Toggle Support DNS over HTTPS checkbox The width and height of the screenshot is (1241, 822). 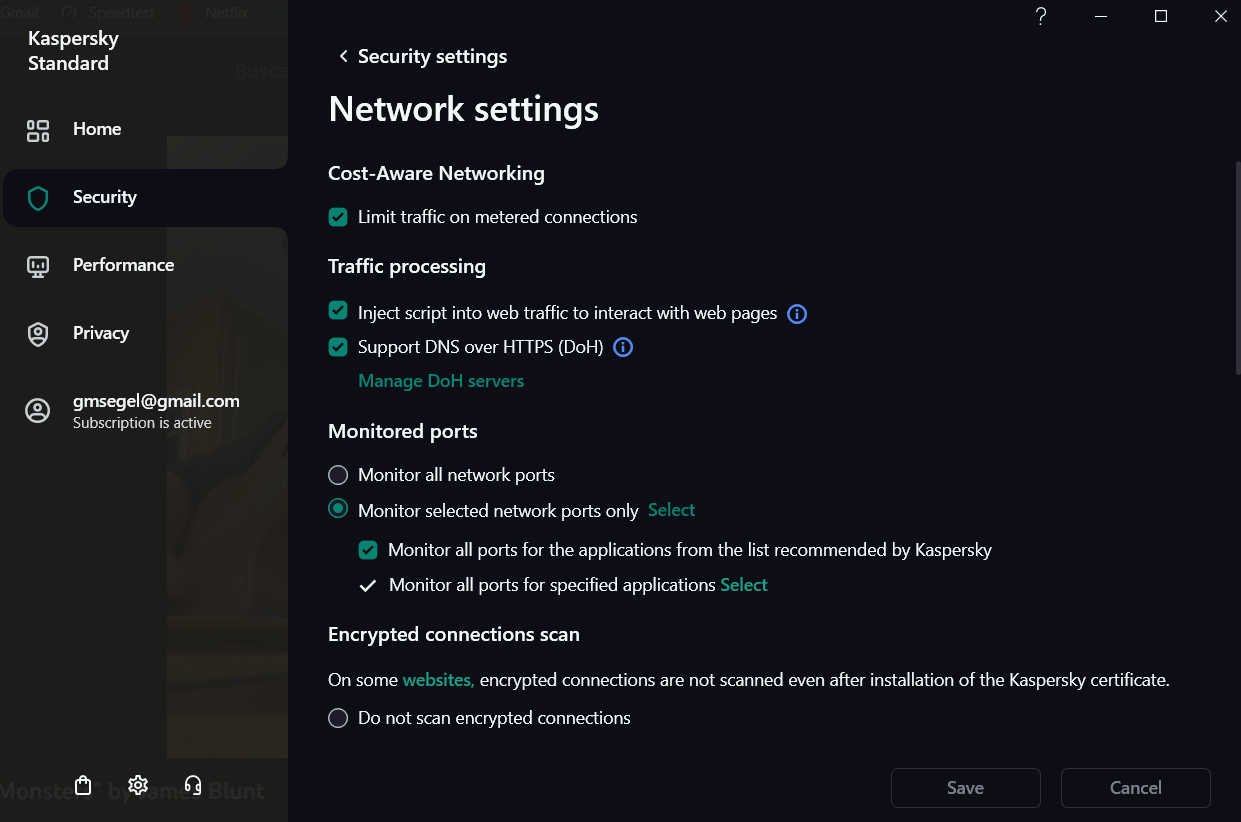(338, 348)
